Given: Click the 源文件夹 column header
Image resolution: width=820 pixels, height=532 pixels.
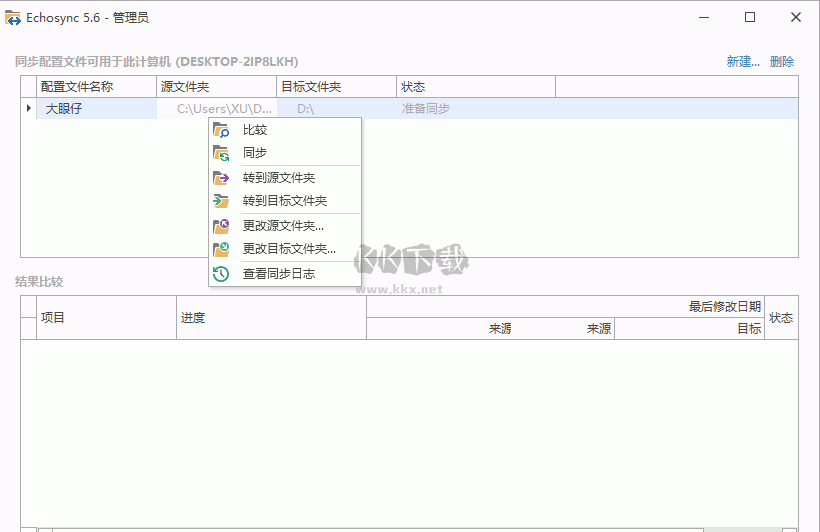Looking at the screenshot, I should pyautogui.click(x=217, y=87).
